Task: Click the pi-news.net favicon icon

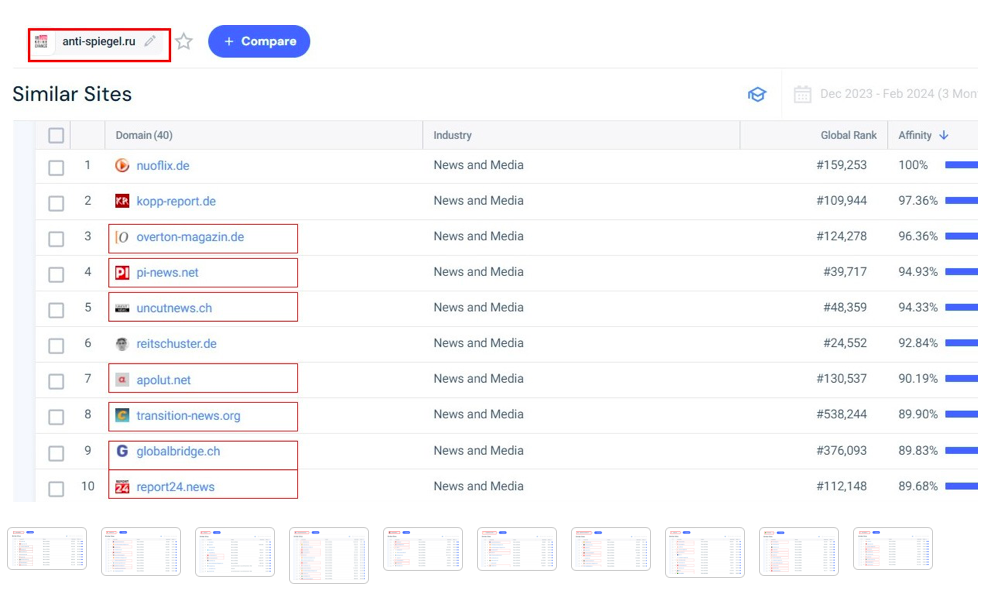Action: click(122, 273)
